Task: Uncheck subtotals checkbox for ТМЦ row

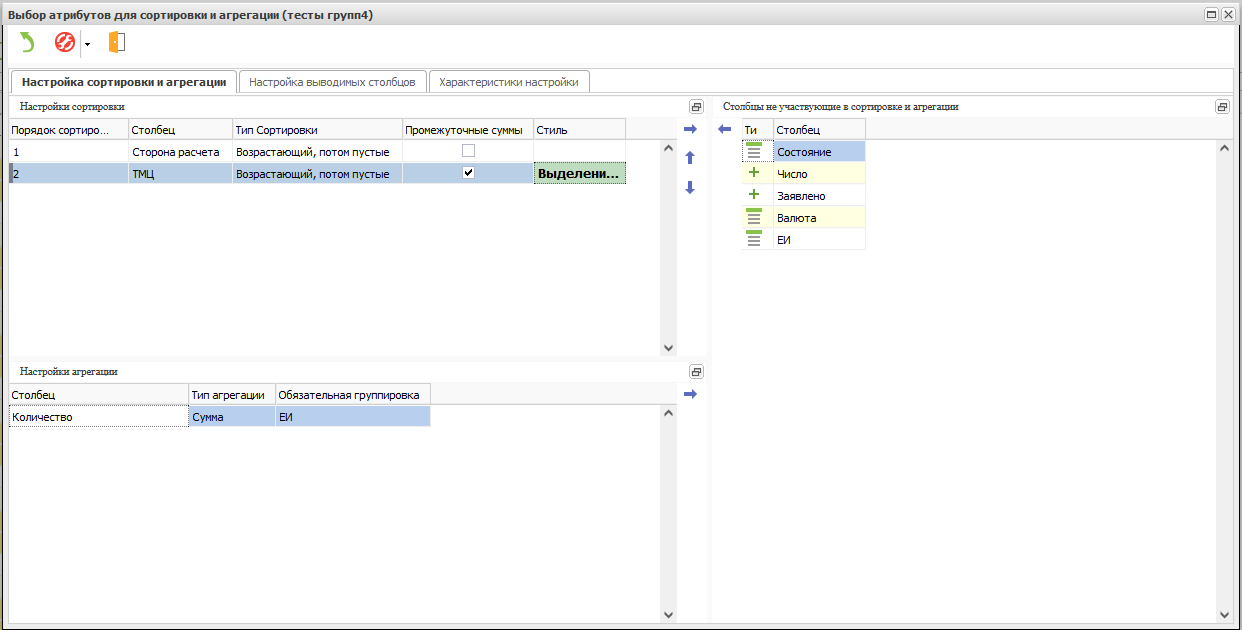Action: [467, 173]
